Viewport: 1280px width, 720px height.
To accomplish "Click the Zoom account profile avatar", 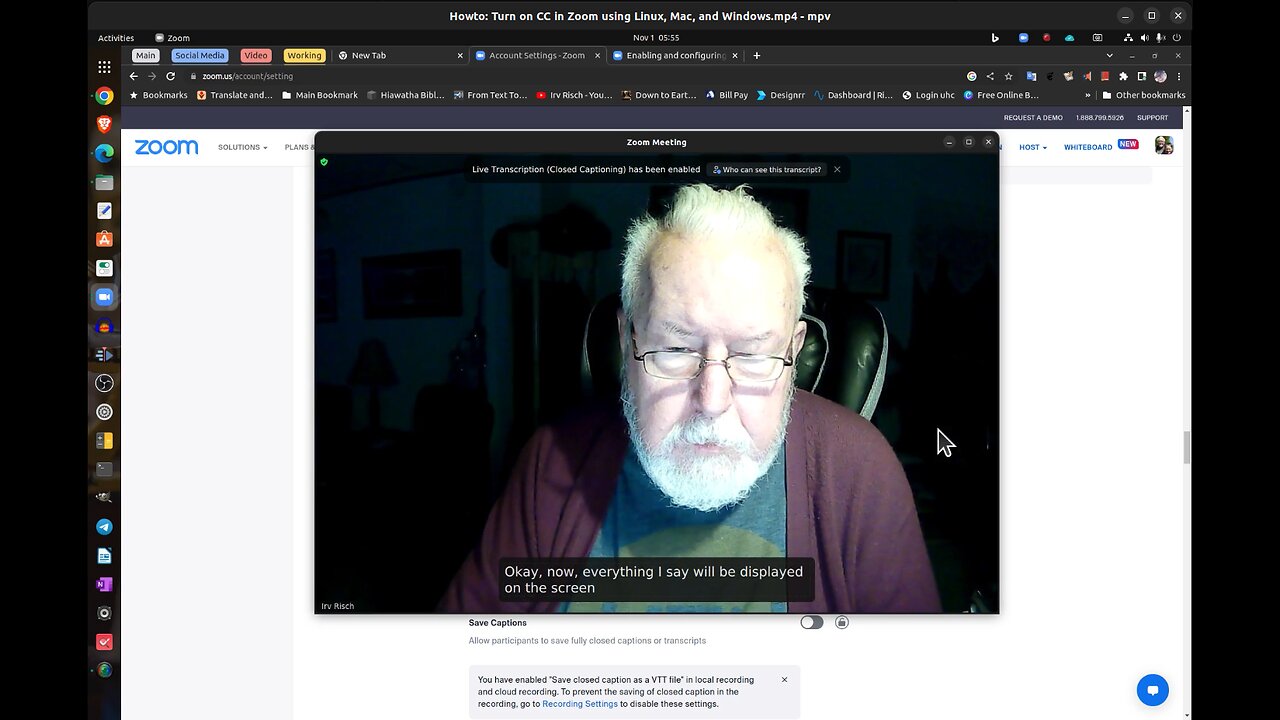I will click(1164, 146).
